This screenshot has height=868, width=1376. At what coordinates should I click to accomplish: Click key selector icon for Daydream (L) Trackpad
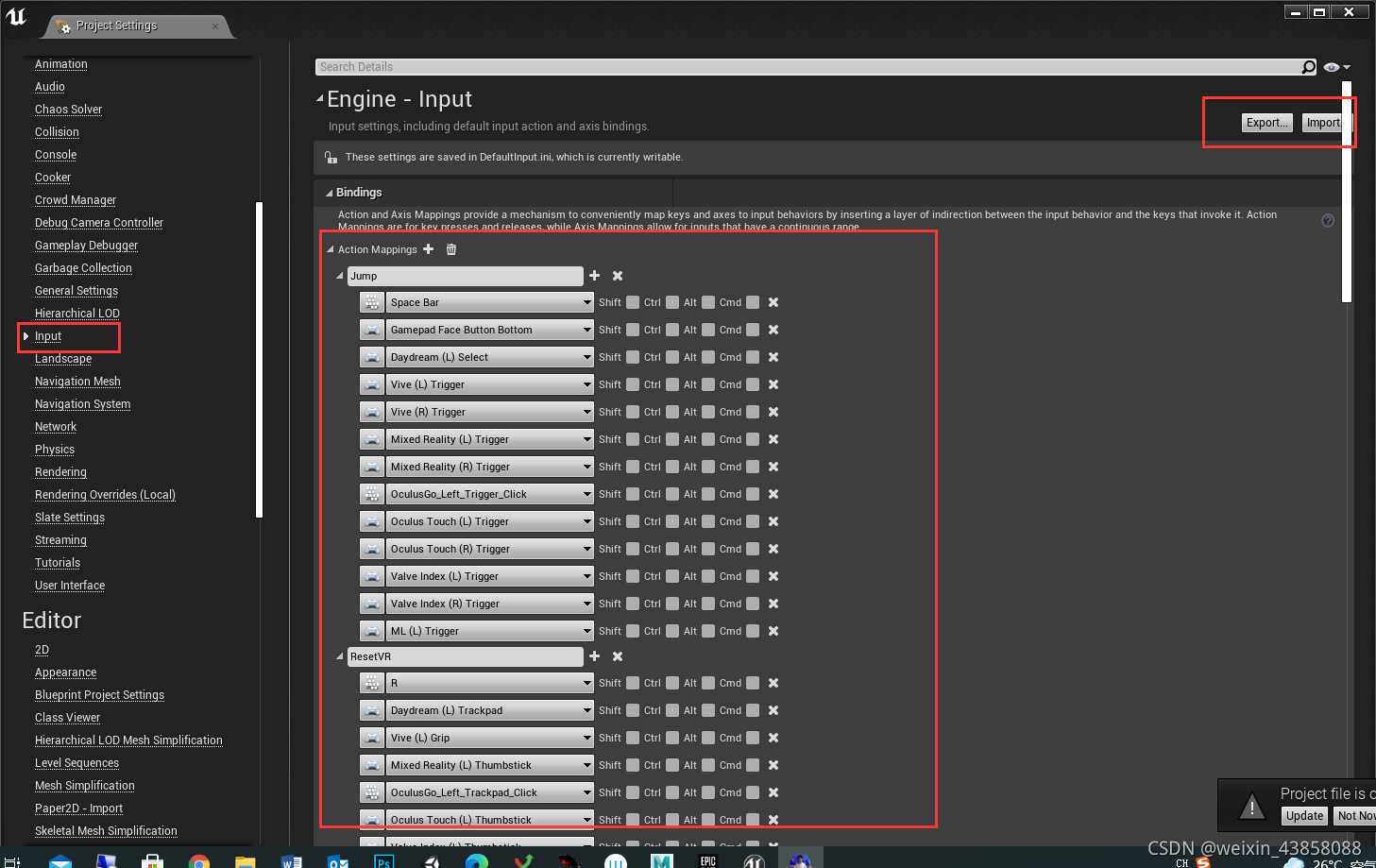point(372,710)
